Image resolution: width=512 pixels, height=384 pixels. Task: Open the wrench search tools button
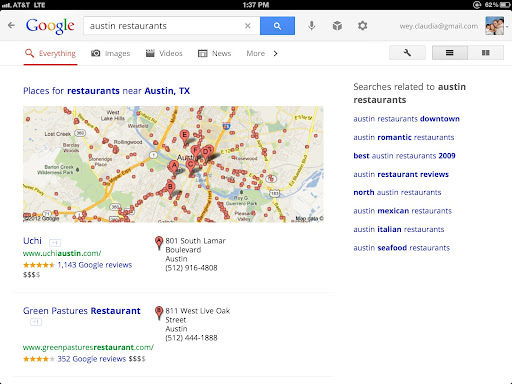[x=407, y=53]
